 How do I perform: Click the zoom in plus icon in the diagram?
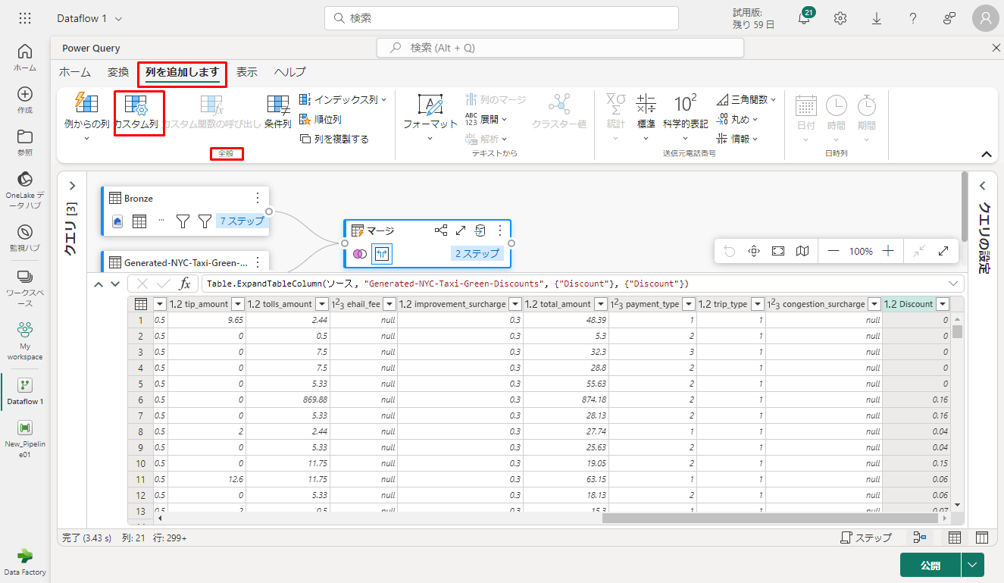click(888, 251)
